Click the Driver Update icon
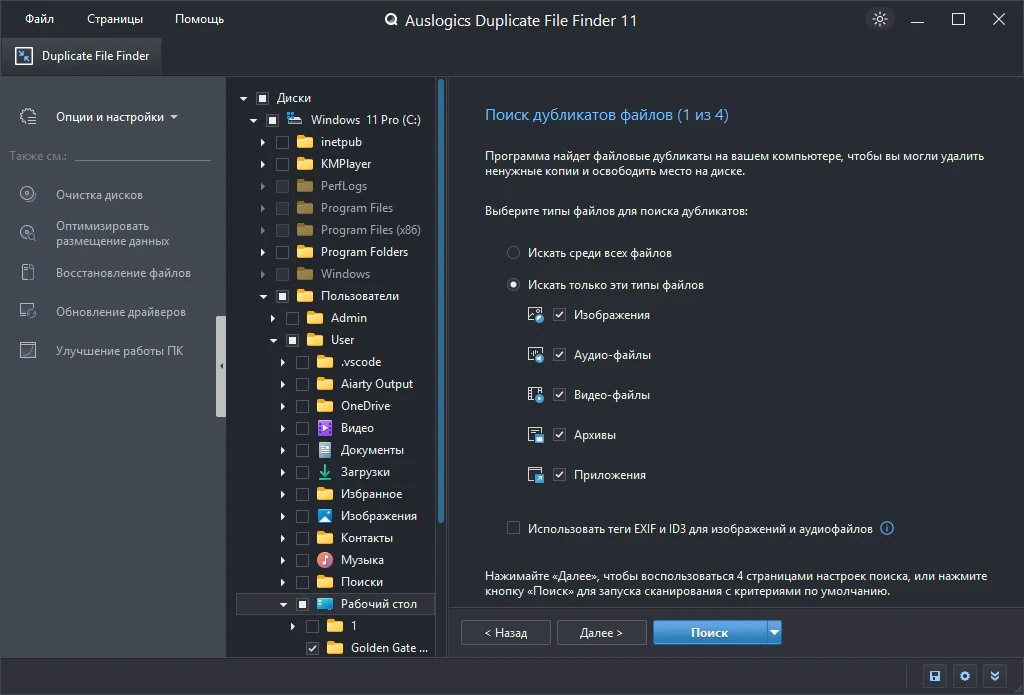 [27, 311]
